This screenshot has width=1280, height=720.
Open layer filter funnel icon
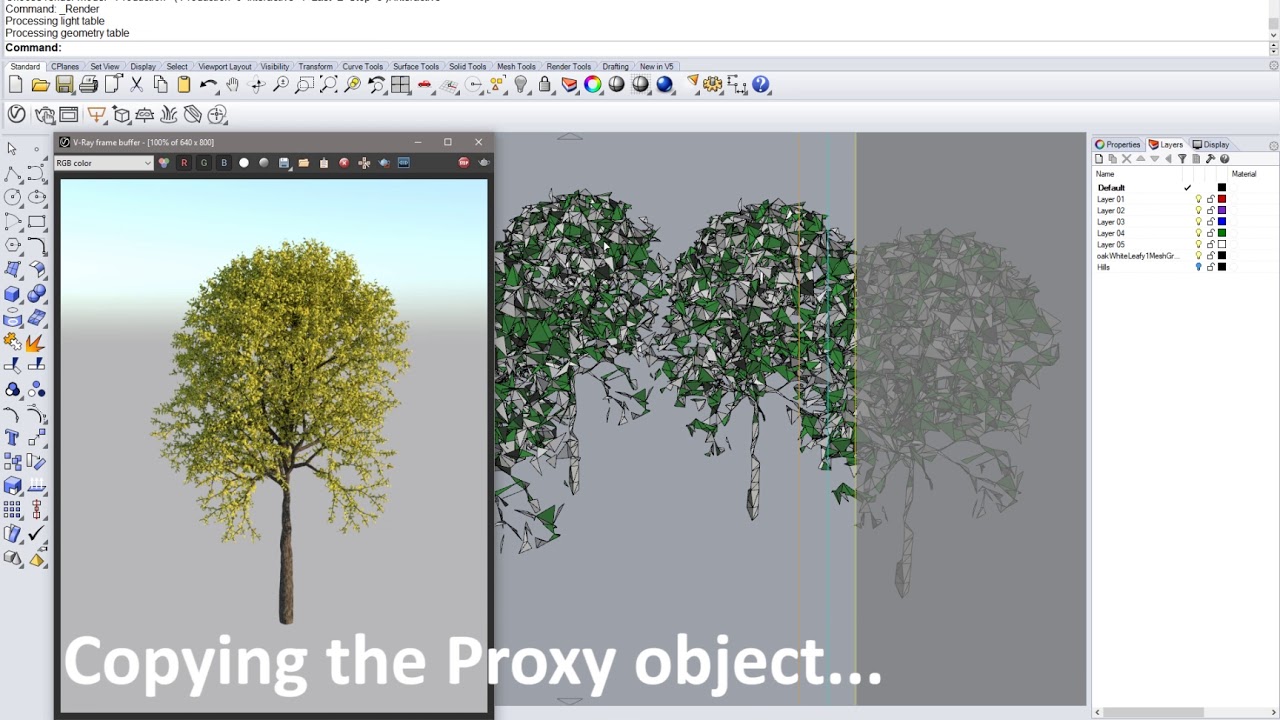[x=1182, y=159]
